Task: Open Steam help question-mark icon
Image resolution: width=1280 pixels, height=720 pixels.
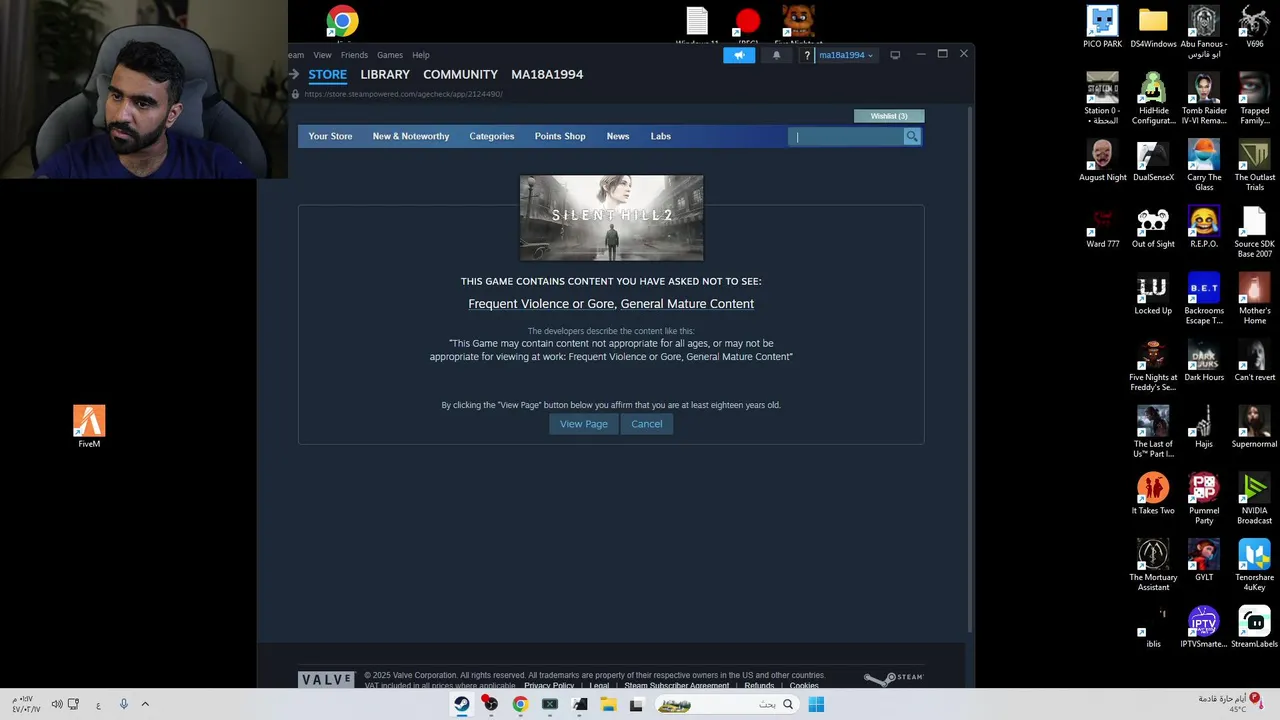Action: pos(806,55)
